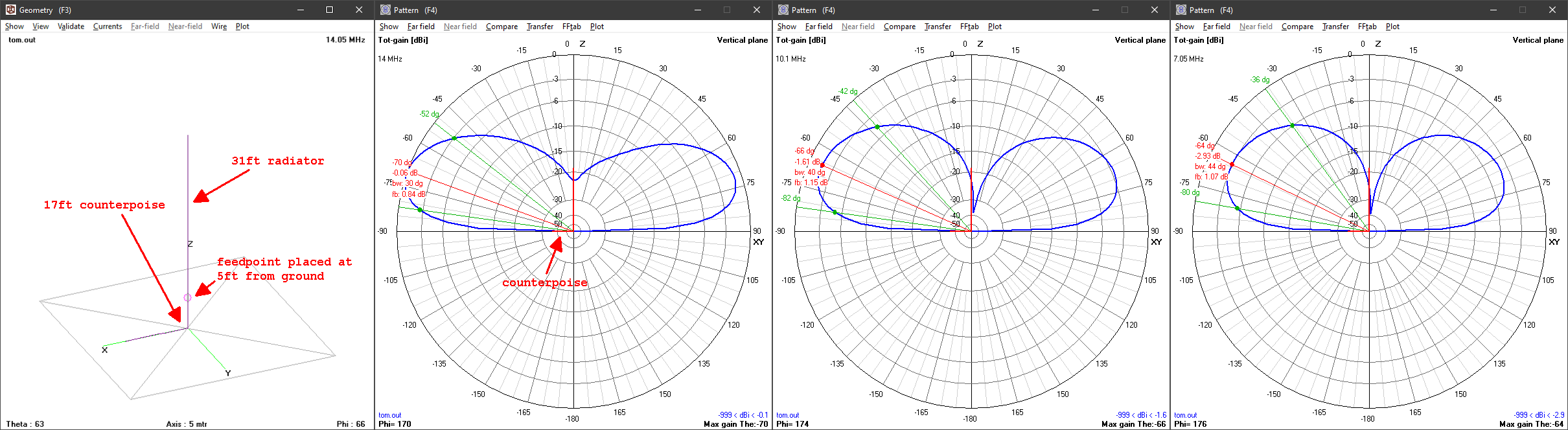Click 'Phi= 174' in 10.1 MHz Pattern window
This screenshot has width=1568, height=430.
point(792,424)
